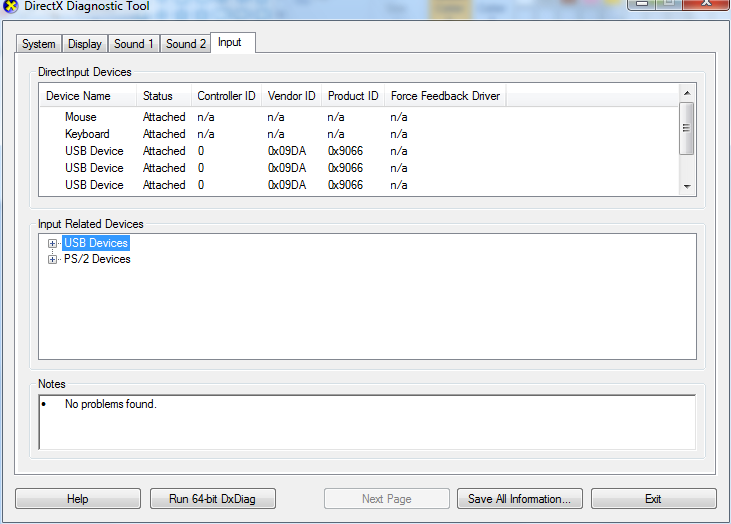Select the Keyboard device row
The image size is (731, 524).
[359, 134]
